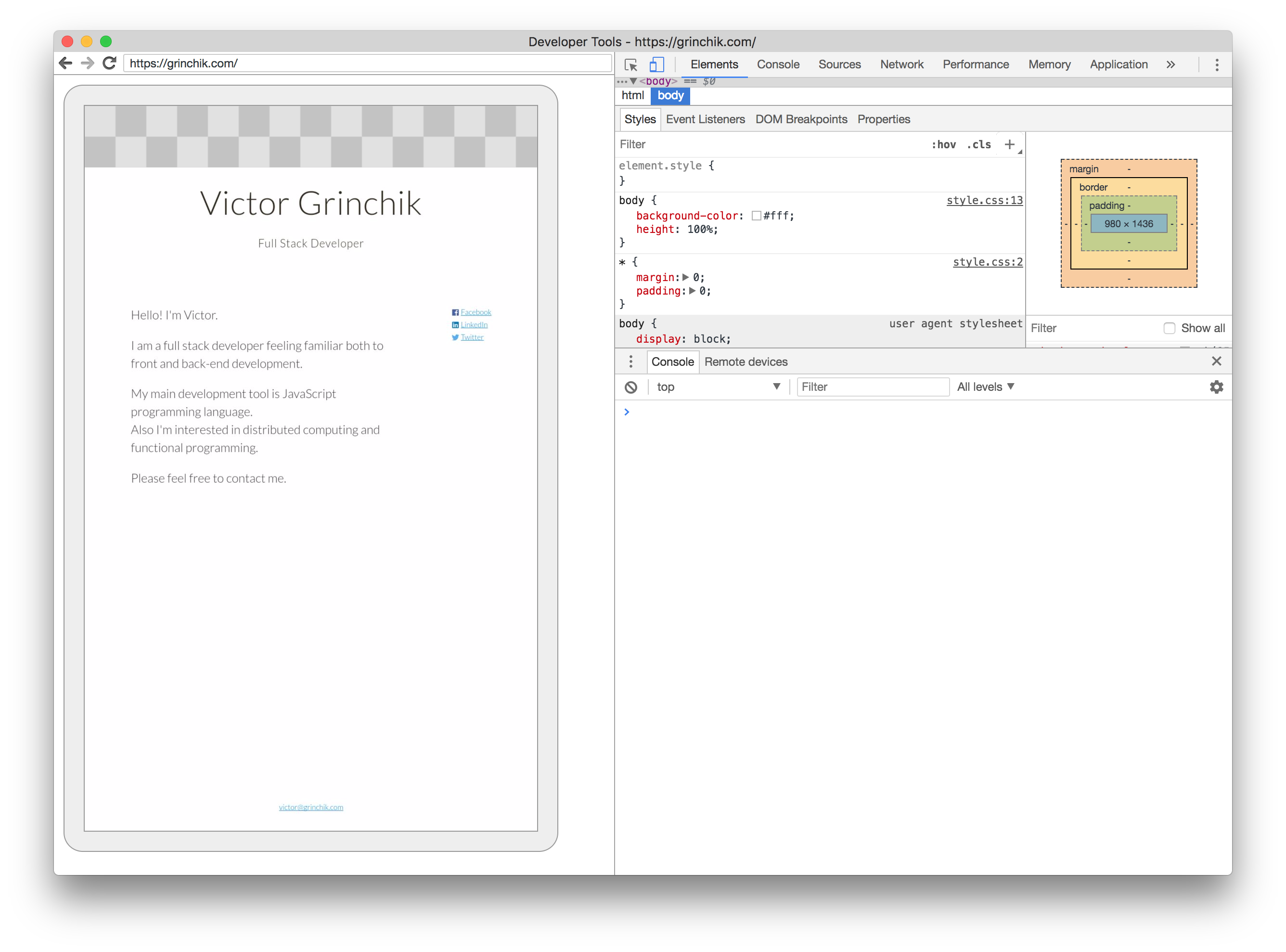Click the clear console icon
The image size is (1286, 952).
pyautogui.click(x=631, y=387)
